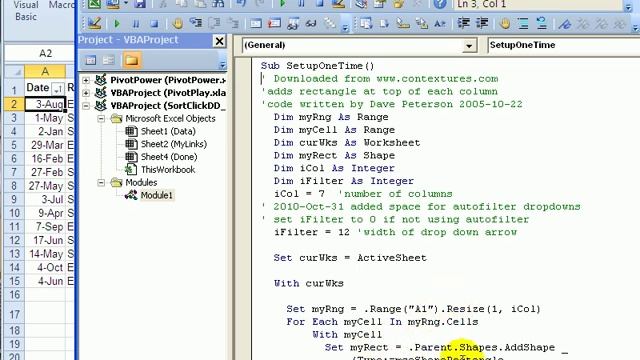Click the Save disk icon in Standard toolbar
Viewport: 640px width, 360px height.
pyautogui.click(x=140, y=4)
